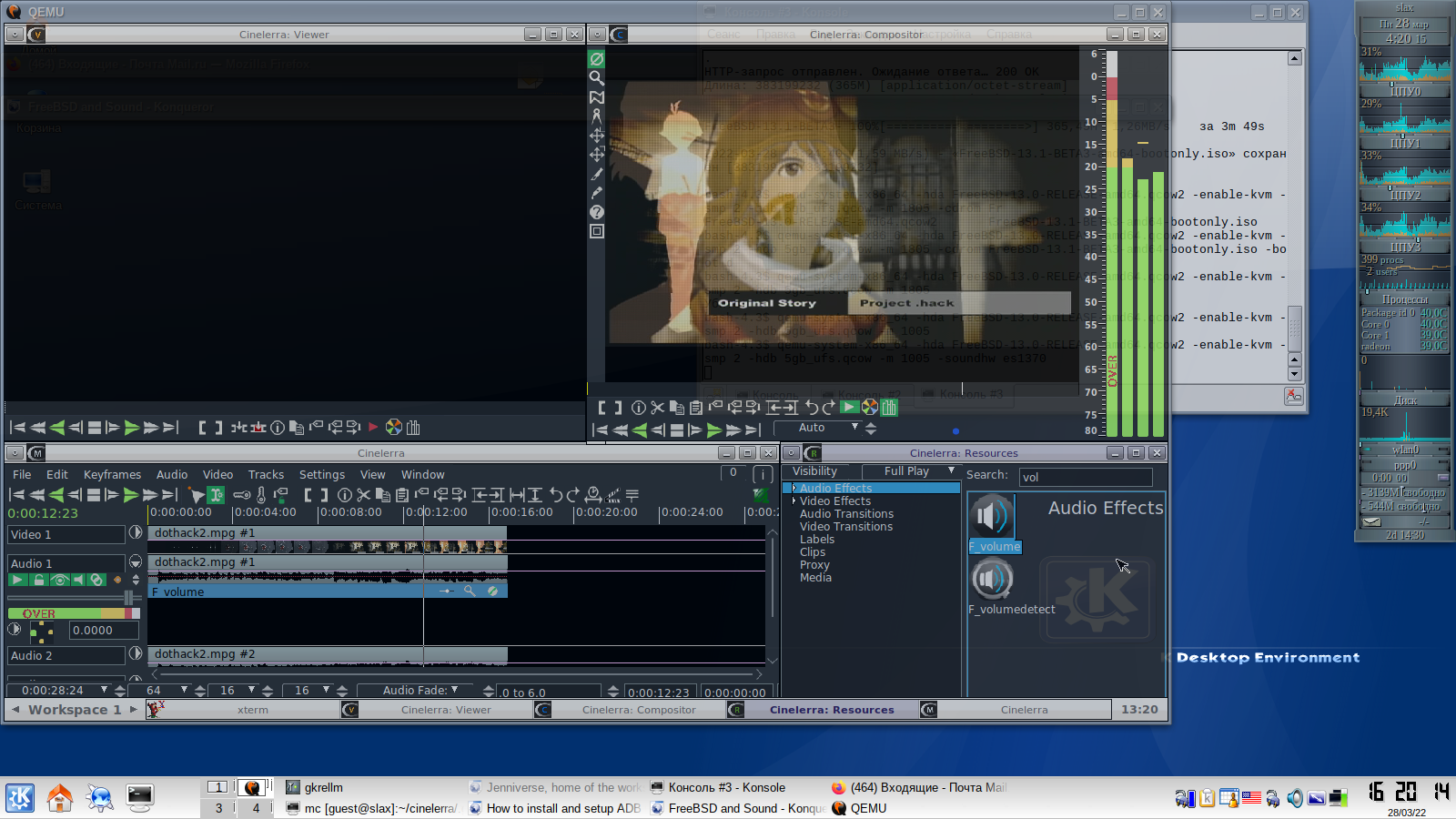Open the Keyframes menu

(112, 475)
